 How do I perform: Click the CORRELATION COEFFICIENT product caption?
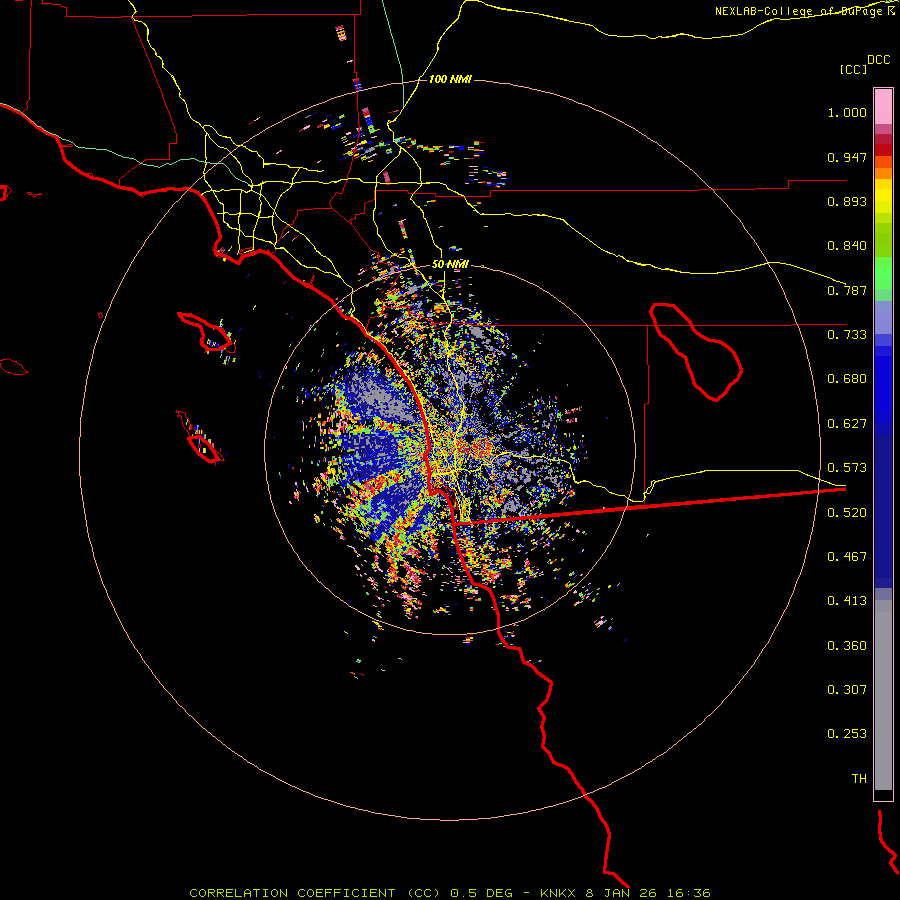coord(450,893)
